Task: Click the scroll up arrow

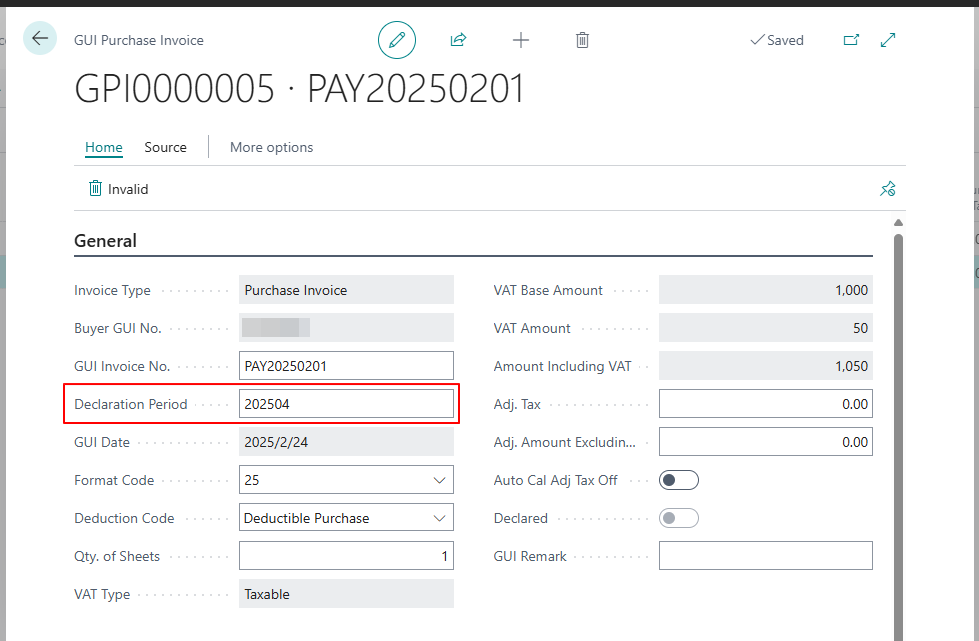Action: pyautogui.click(x=898, y=223)
